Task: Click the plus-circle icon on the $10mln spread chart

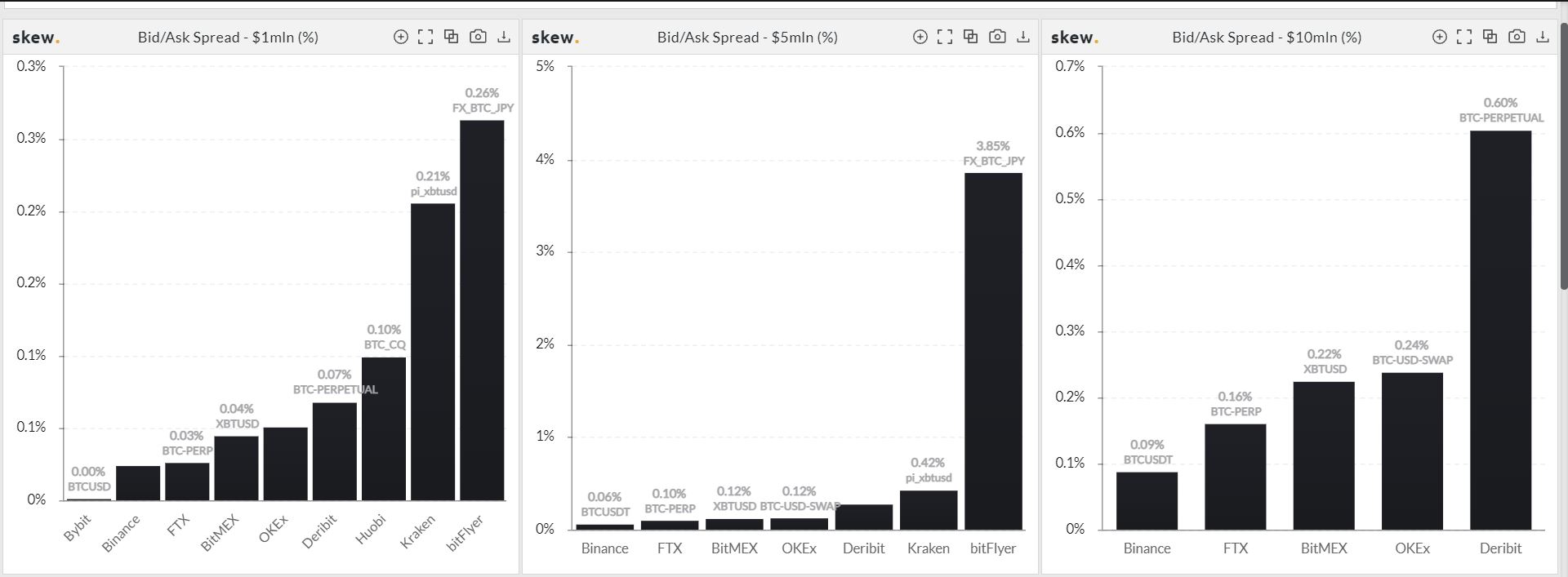Action: click(x=1439, y=37)
